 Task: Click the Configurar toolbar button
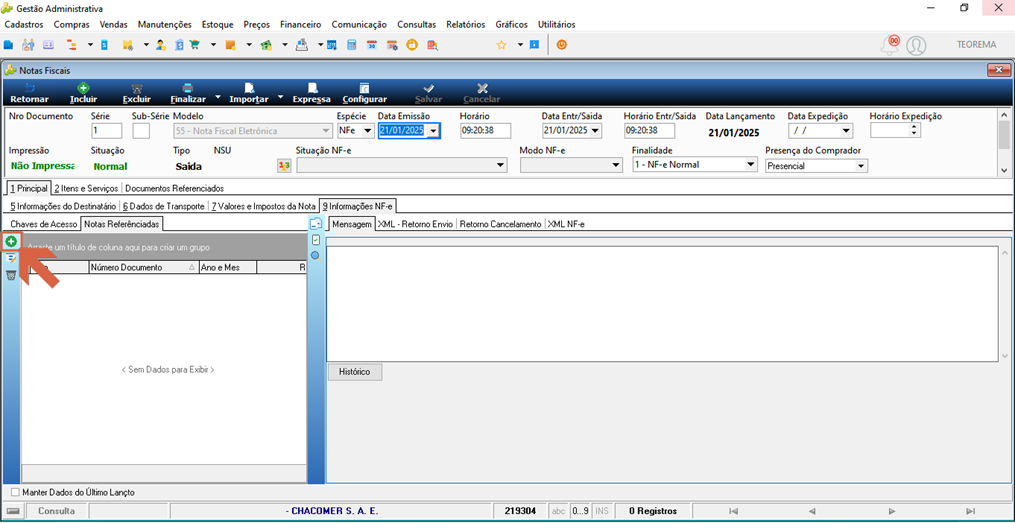click(x=364, y=93)
